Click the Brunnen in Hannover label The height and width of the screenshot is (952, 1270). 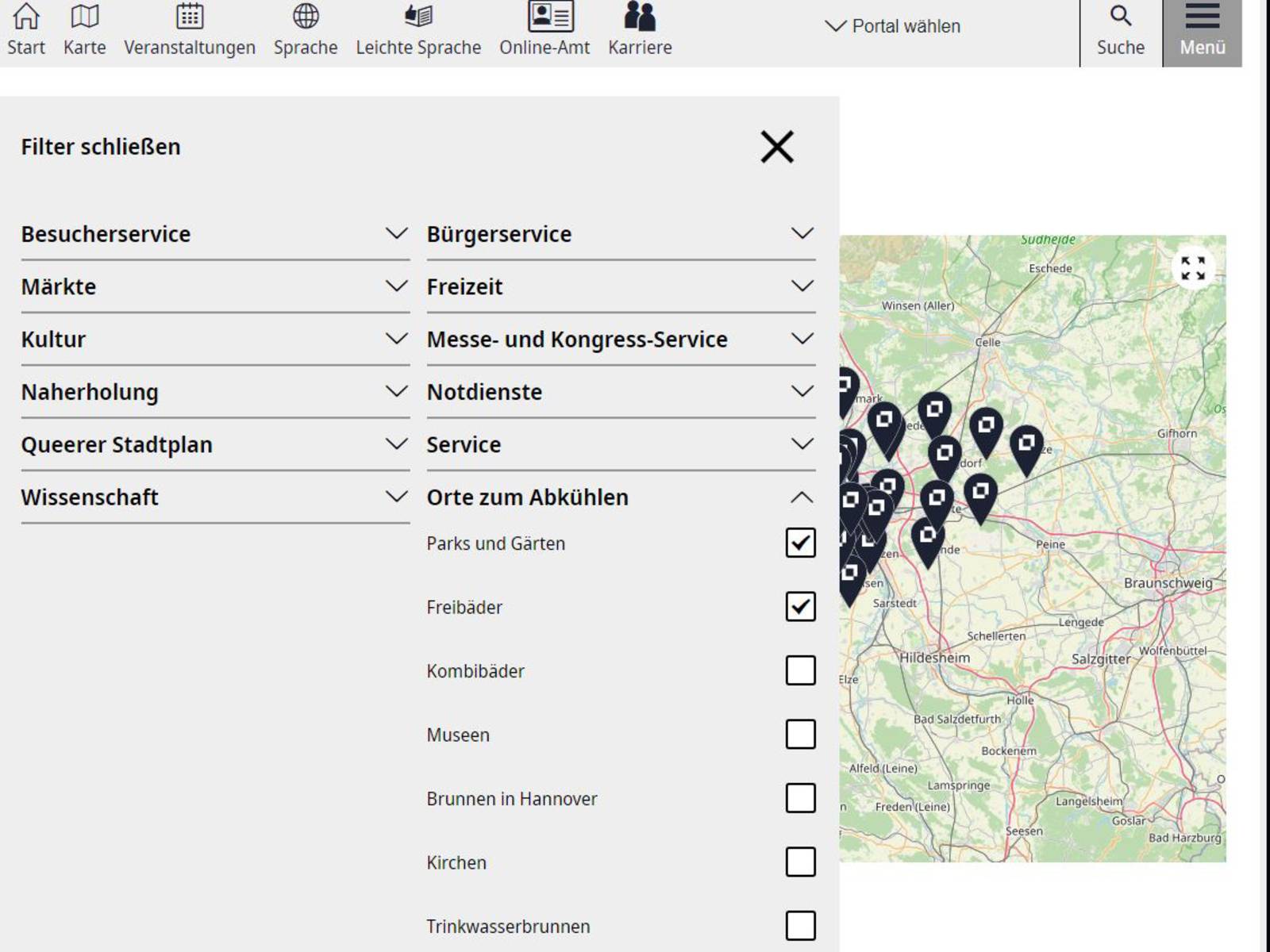512,799
